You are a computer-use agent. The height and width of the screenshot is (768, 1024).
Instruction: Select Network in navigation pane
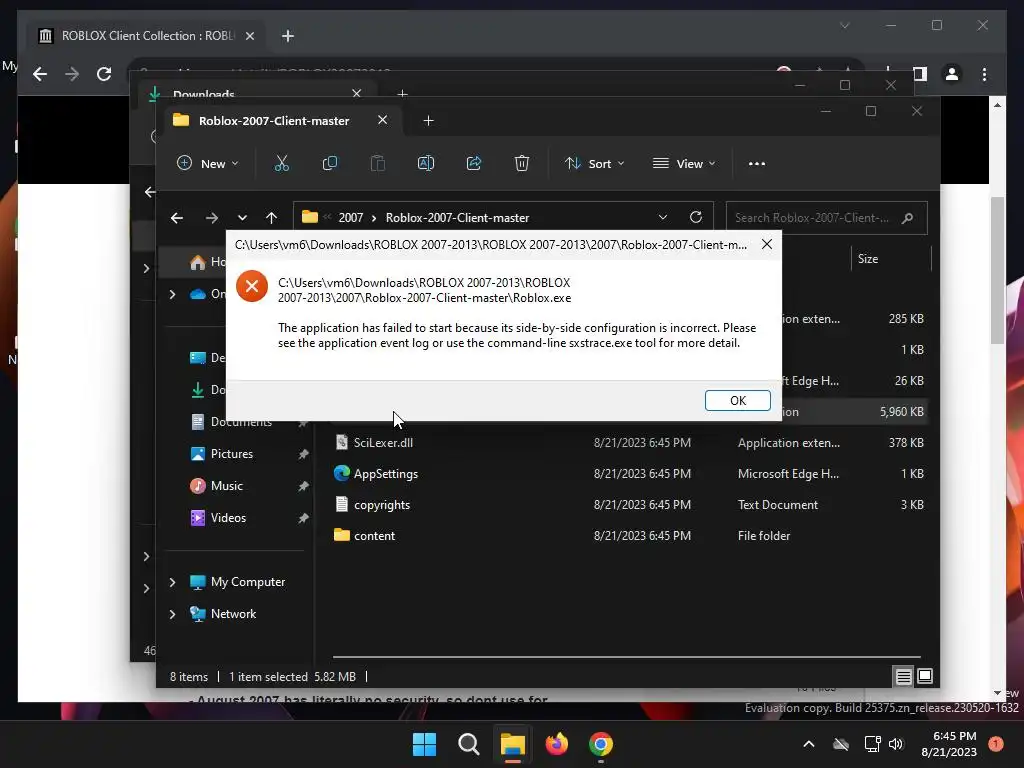coord(233,614)
